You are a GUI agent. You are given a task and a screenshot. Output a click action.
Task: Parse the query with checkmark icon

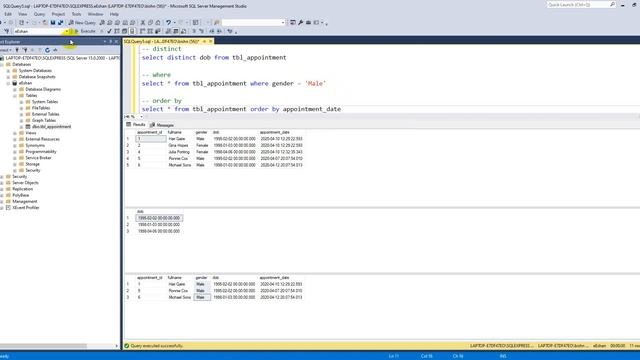(x=109, y=31)
